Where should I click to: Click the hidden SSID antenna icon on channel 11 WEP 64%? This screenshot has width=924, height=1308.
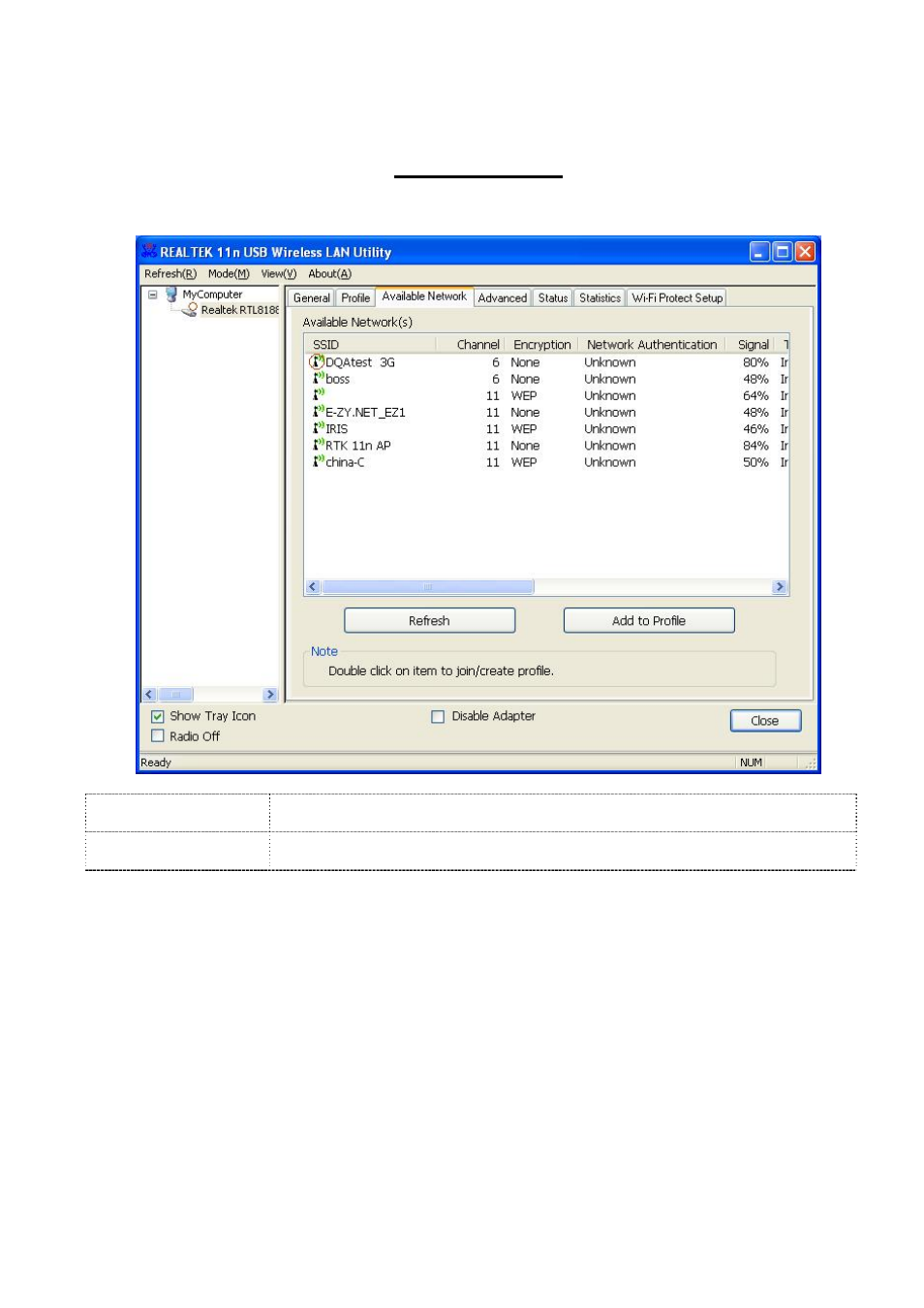[318, 395]
